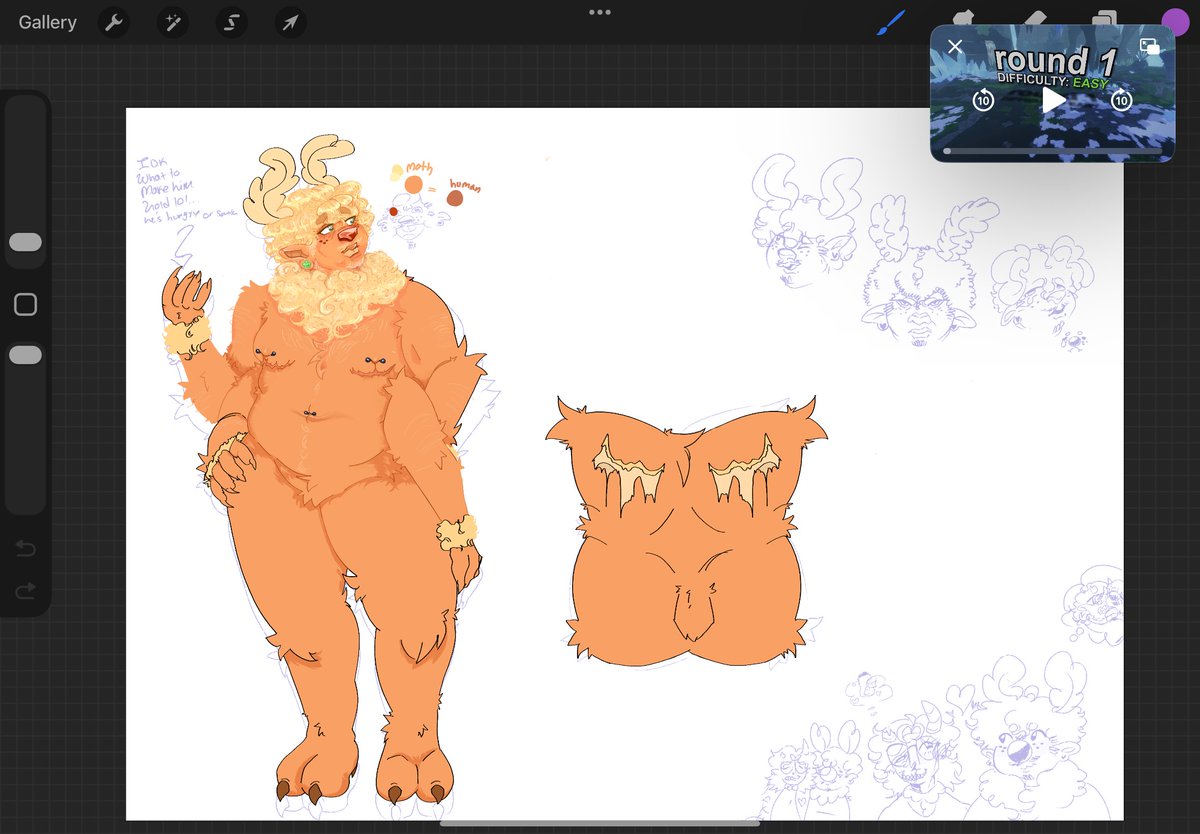Viewport: 1200px width, 834px height.
Task: Rewind the video 10 seconds
Action: [x=983, y=100]
